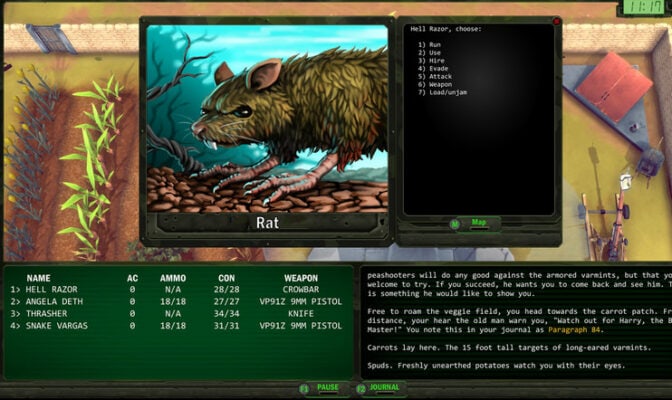This screenshot has width=672, height=400.
Task: Click the Rat enemy portrait
Action: pos(267,118)
